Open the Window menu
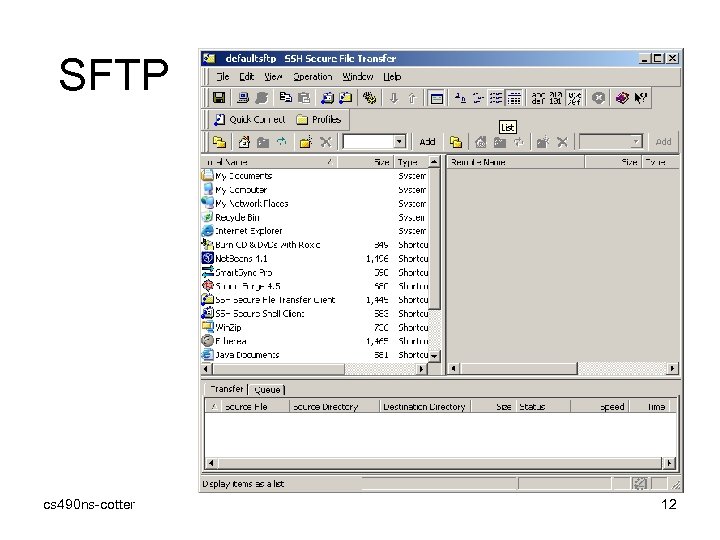Image resolution: width=720 pixels, height=540 pixels. [x=358, y=77]
